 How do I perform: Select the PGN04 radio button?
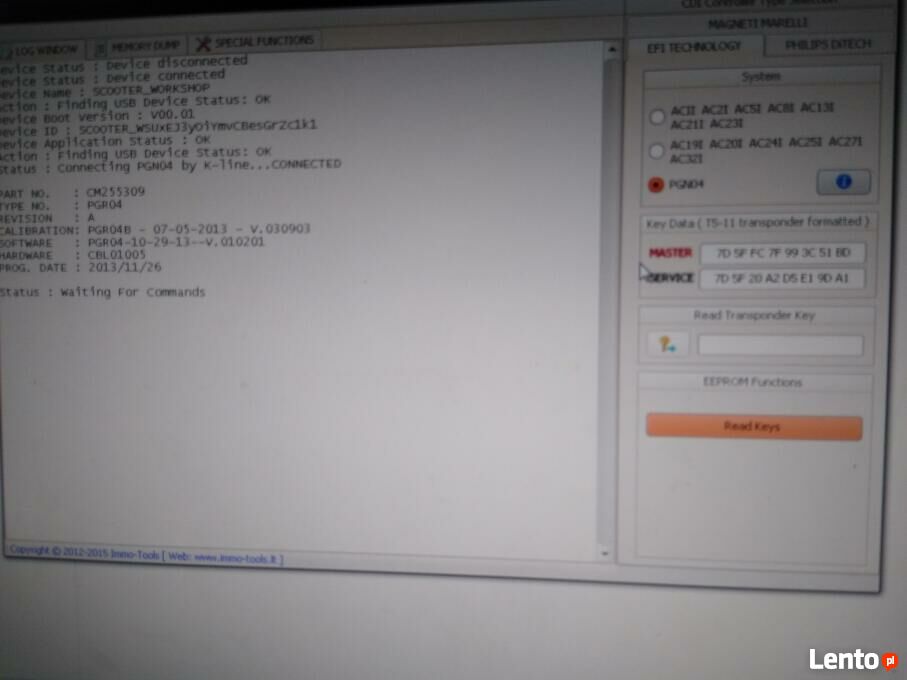(x=656, y=184)
